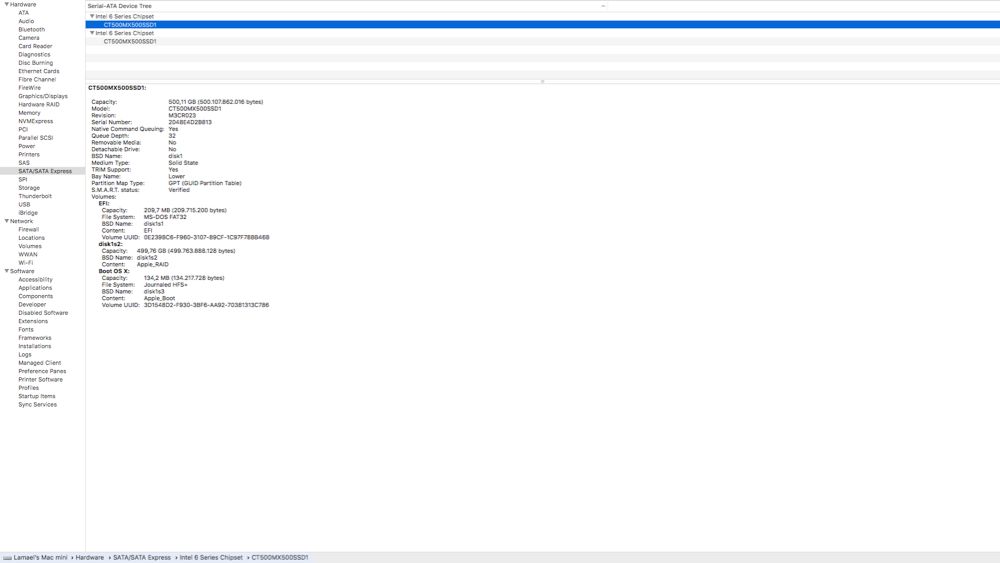
Task: Open Extensions under Software
Action: coord(33,321)
